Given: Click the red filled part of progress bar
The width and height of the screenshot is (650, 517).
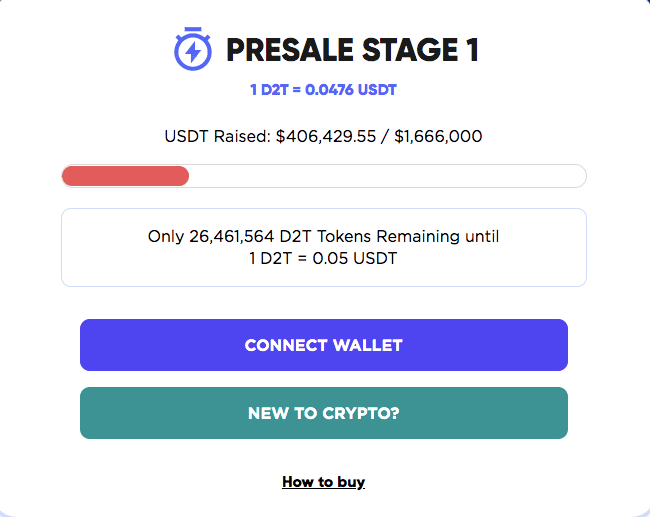Looking at the screenshot, I should click(x=126, y=176).
